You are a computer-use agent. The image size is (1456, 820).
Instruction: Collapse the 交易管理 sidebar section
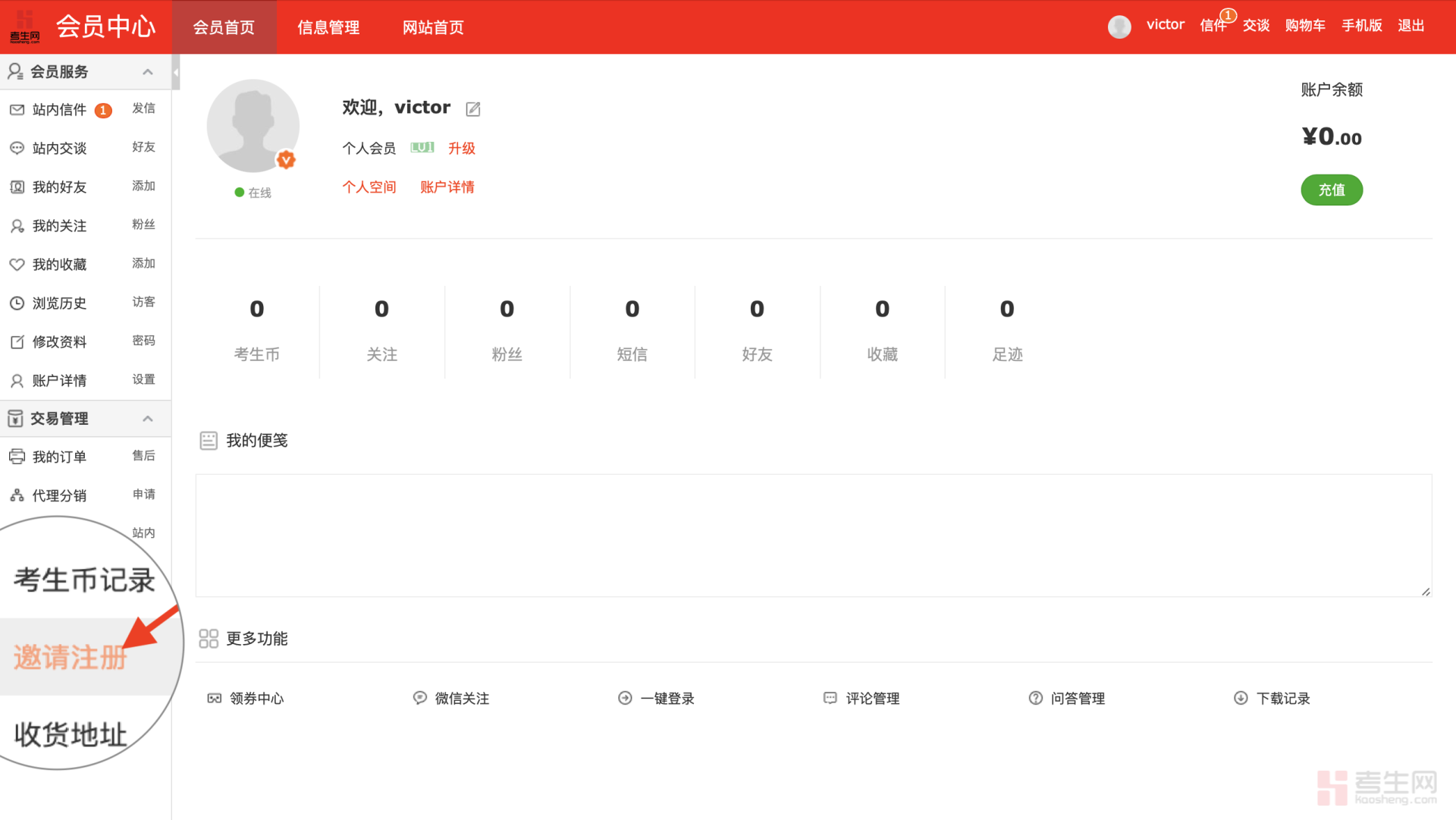pos(148,419)
